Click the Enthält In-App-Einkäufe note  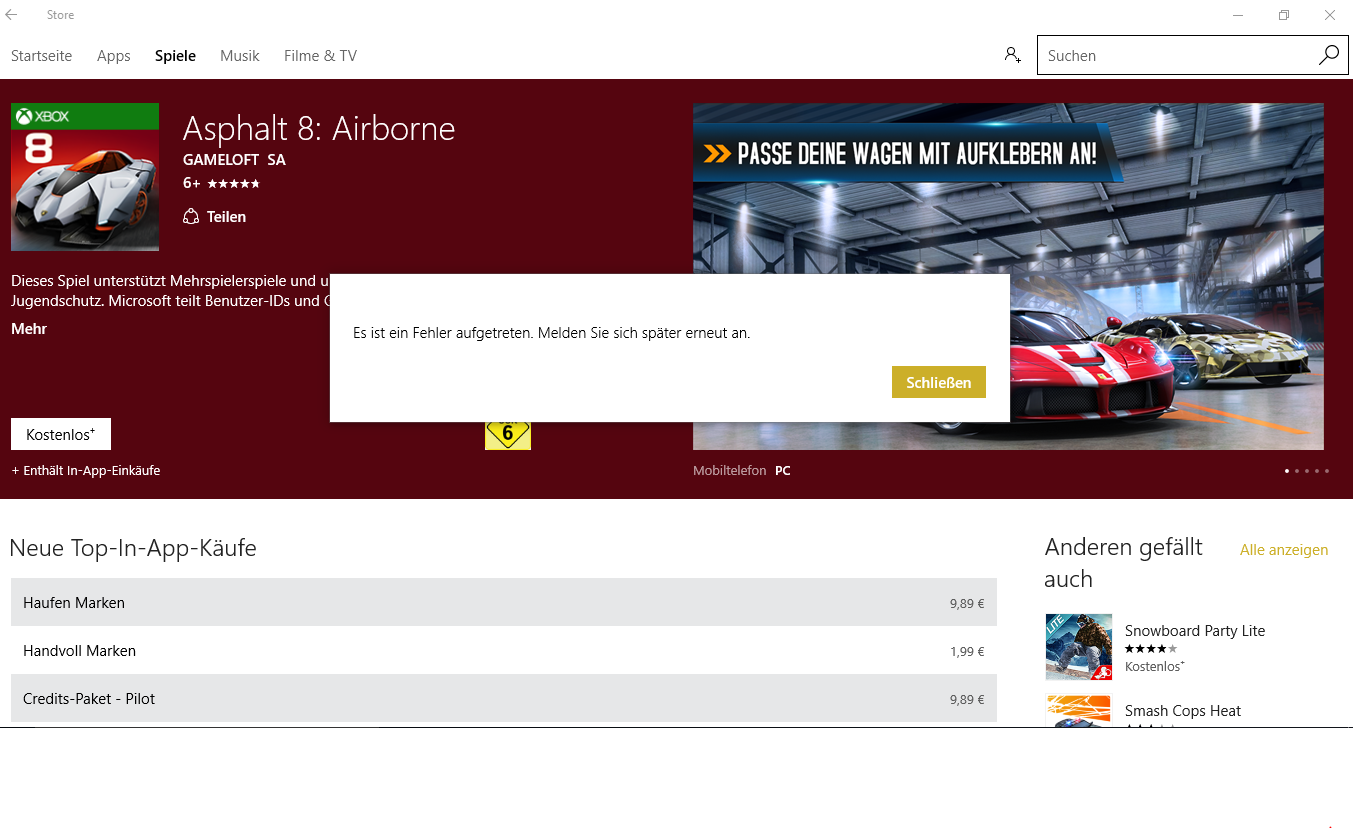(x=86, y=470)
